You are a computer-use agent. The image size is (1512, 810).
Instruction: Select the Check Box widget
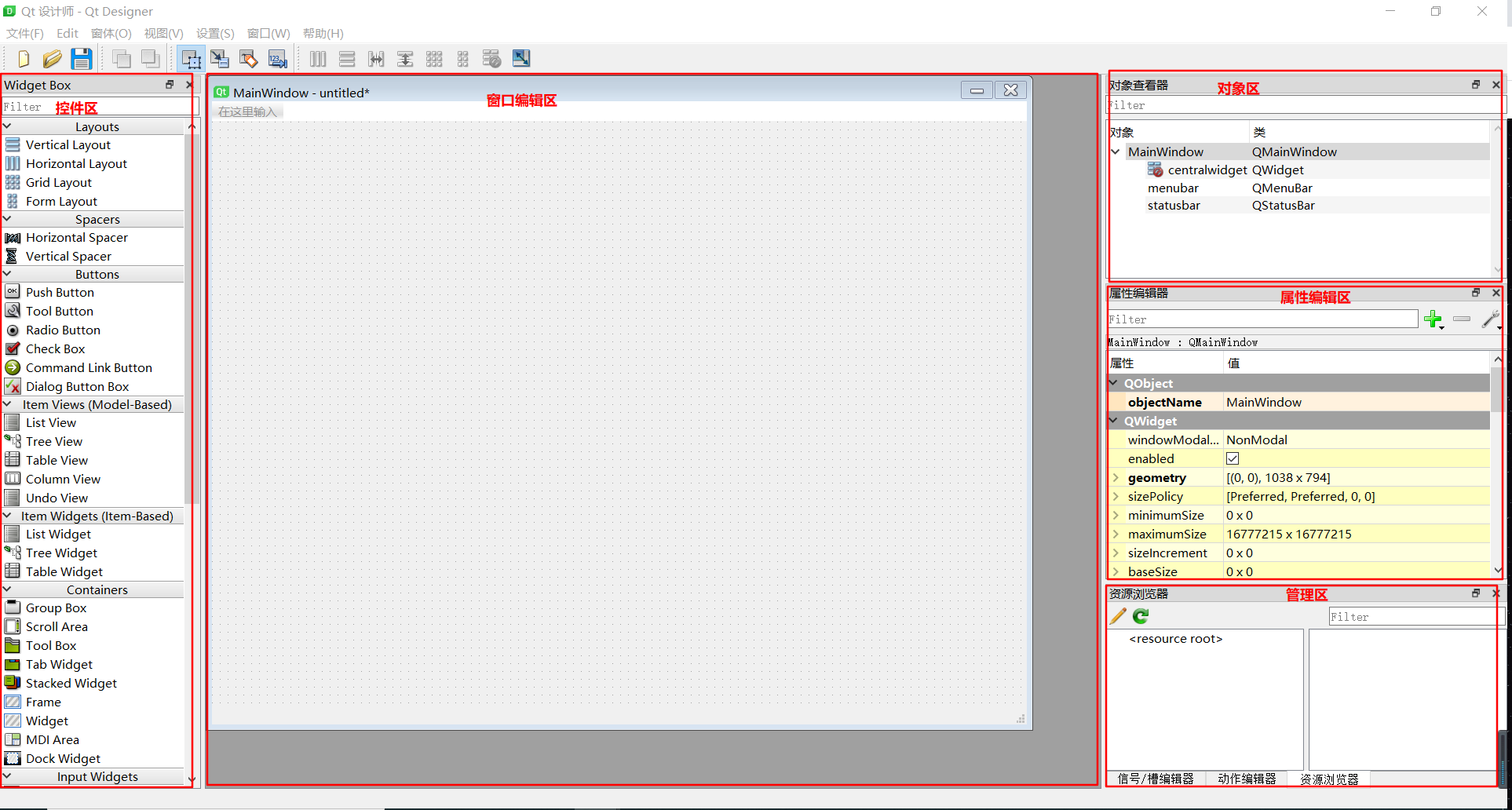tap(56, 348)
